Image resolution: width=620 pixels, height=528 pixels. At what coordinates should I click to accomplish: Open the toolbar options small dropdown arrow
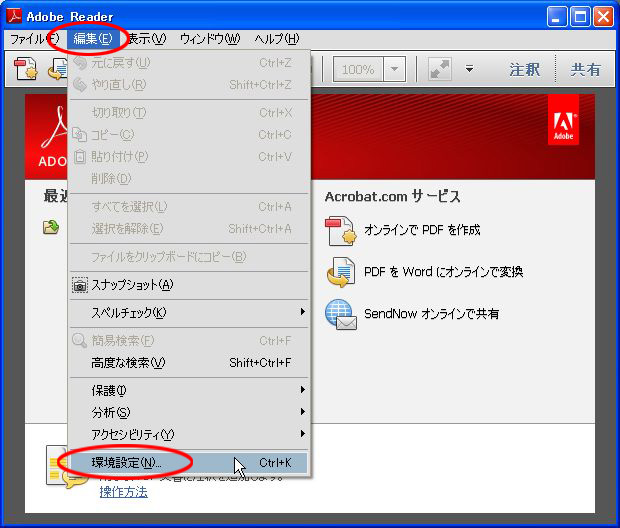[x=469, y=69]
